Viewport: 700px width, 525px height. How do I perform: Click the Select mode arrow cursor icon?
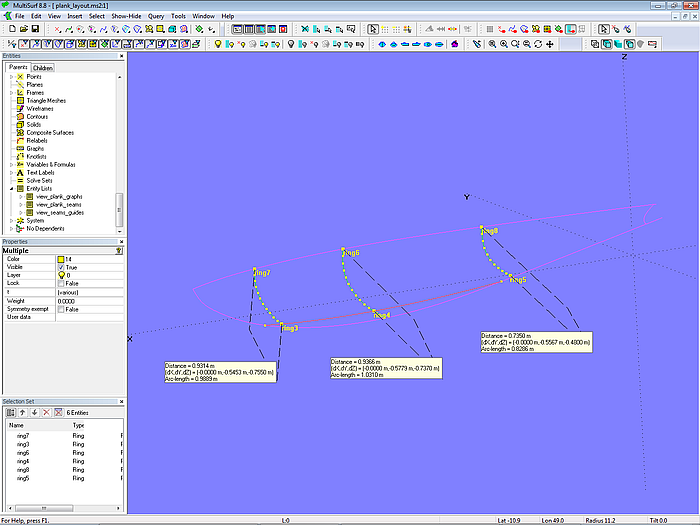(x=373, y=30)
